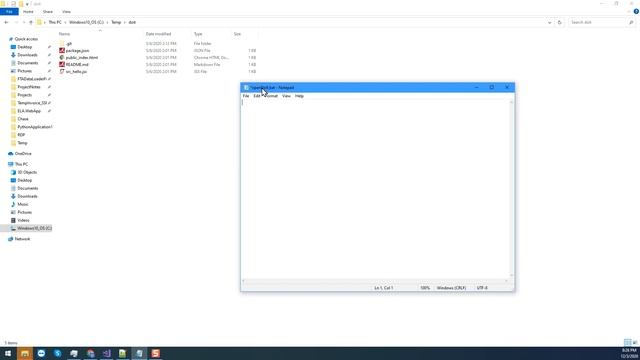
Task: Select This PC in navigation pane
Action: [21, 164]
